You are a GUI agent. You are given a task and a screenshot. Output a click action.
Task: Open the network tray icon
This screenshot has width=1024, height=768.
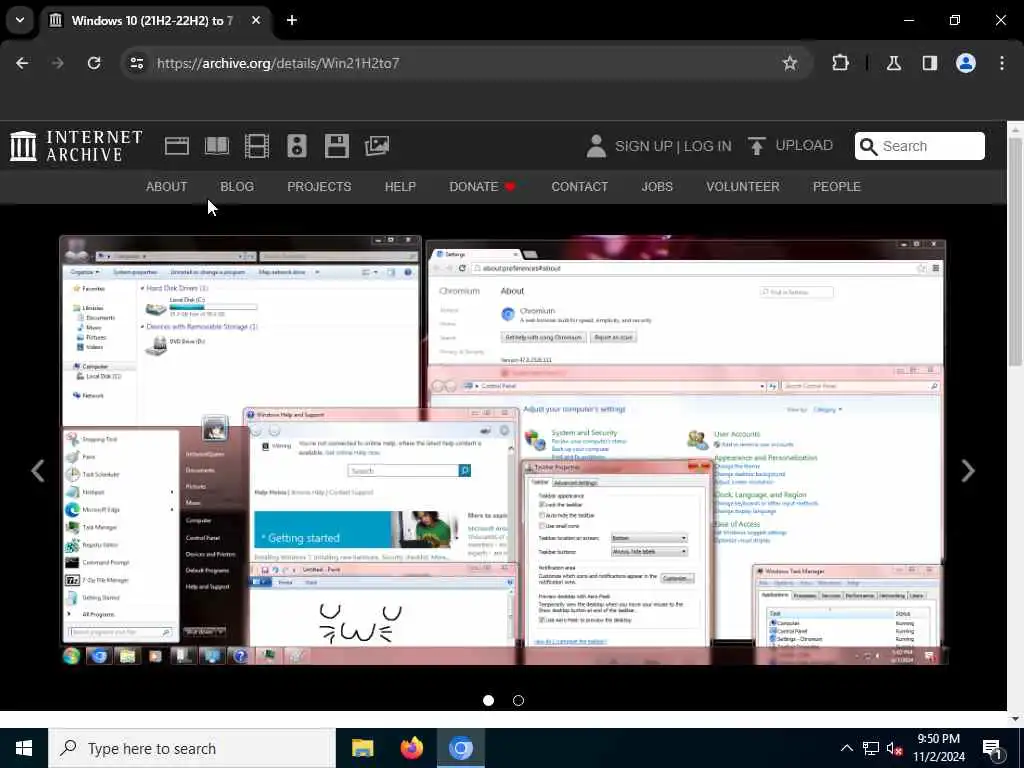[x=871, y=748]
